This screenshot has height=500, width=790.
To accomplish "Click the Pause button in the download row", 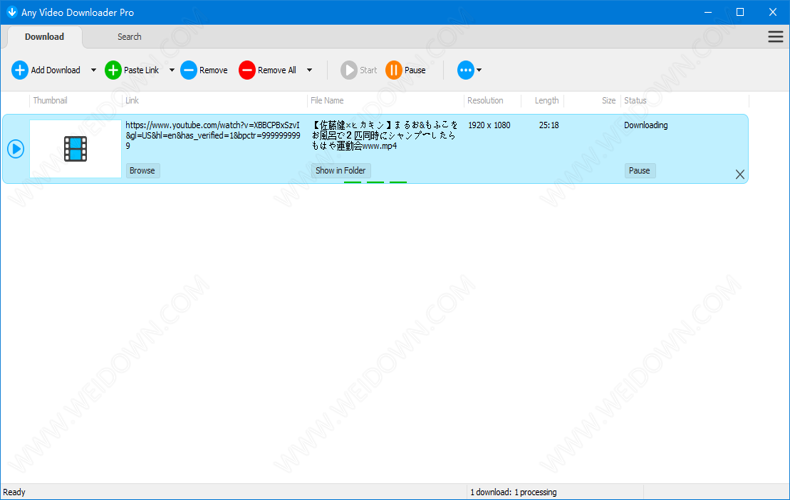I will pos(639,170).
